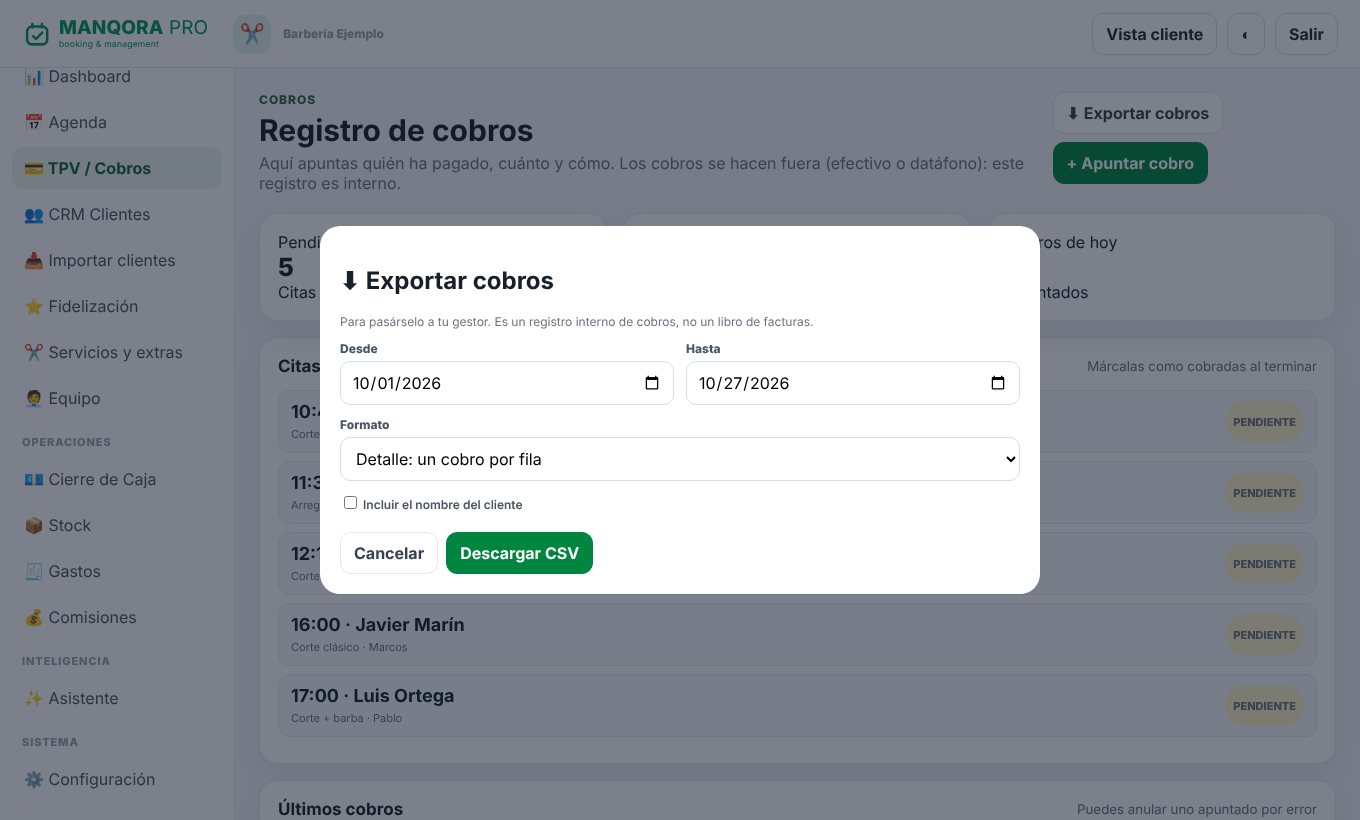Click the Manqora Pro logo icon
The height and width of the screenshot is (820, 1360).
click(37, 34)
